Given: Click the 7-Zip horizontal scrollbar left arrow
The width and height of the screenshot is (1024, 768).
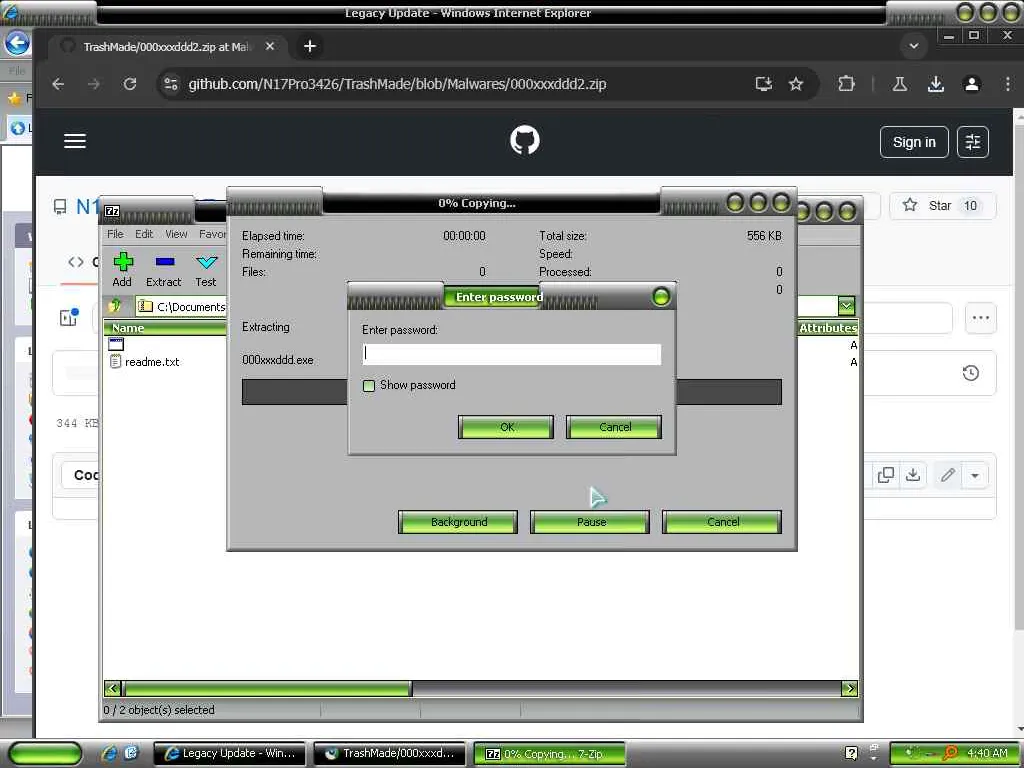Looking at the screenshot, I should [x=112, y=688].
